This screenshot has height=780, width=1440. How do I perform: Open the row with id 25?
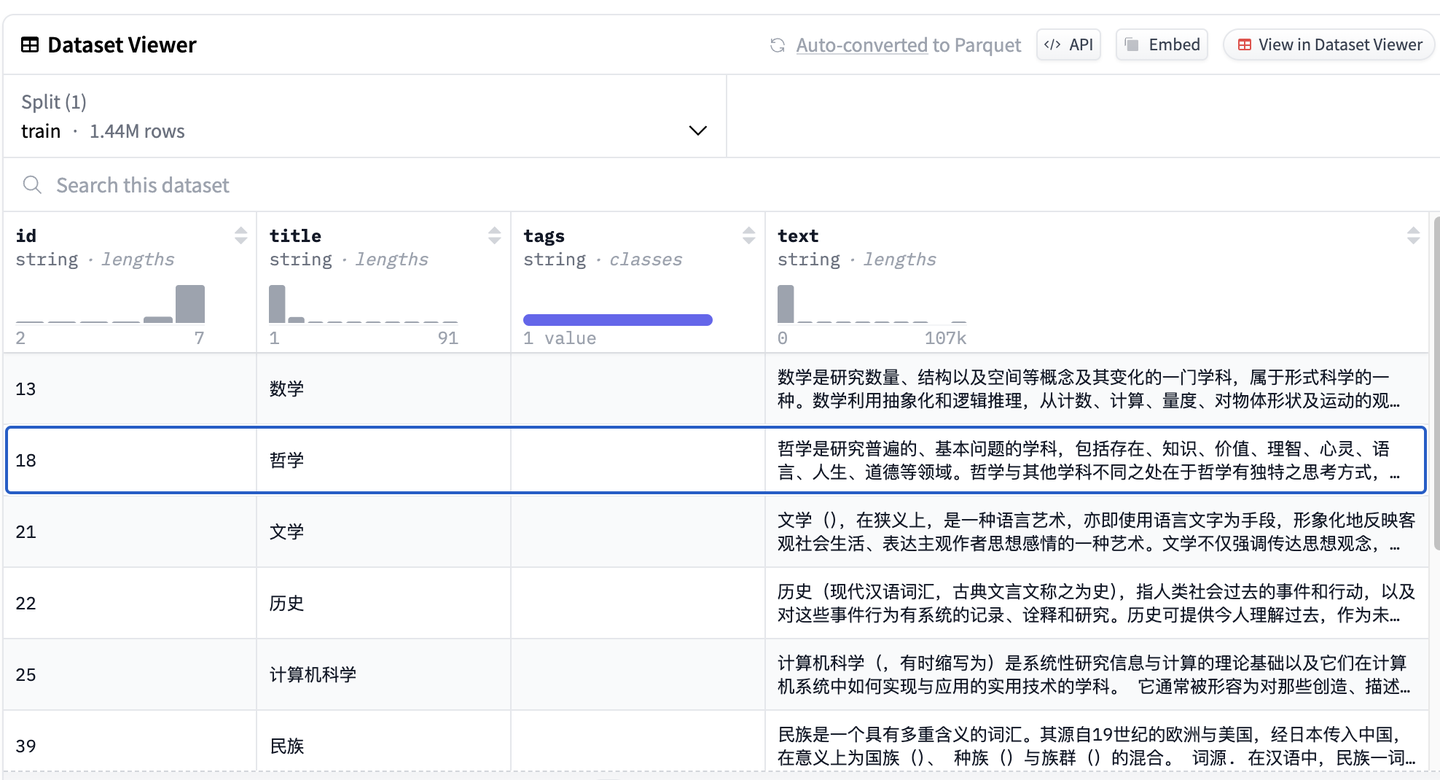pos(716,675)
